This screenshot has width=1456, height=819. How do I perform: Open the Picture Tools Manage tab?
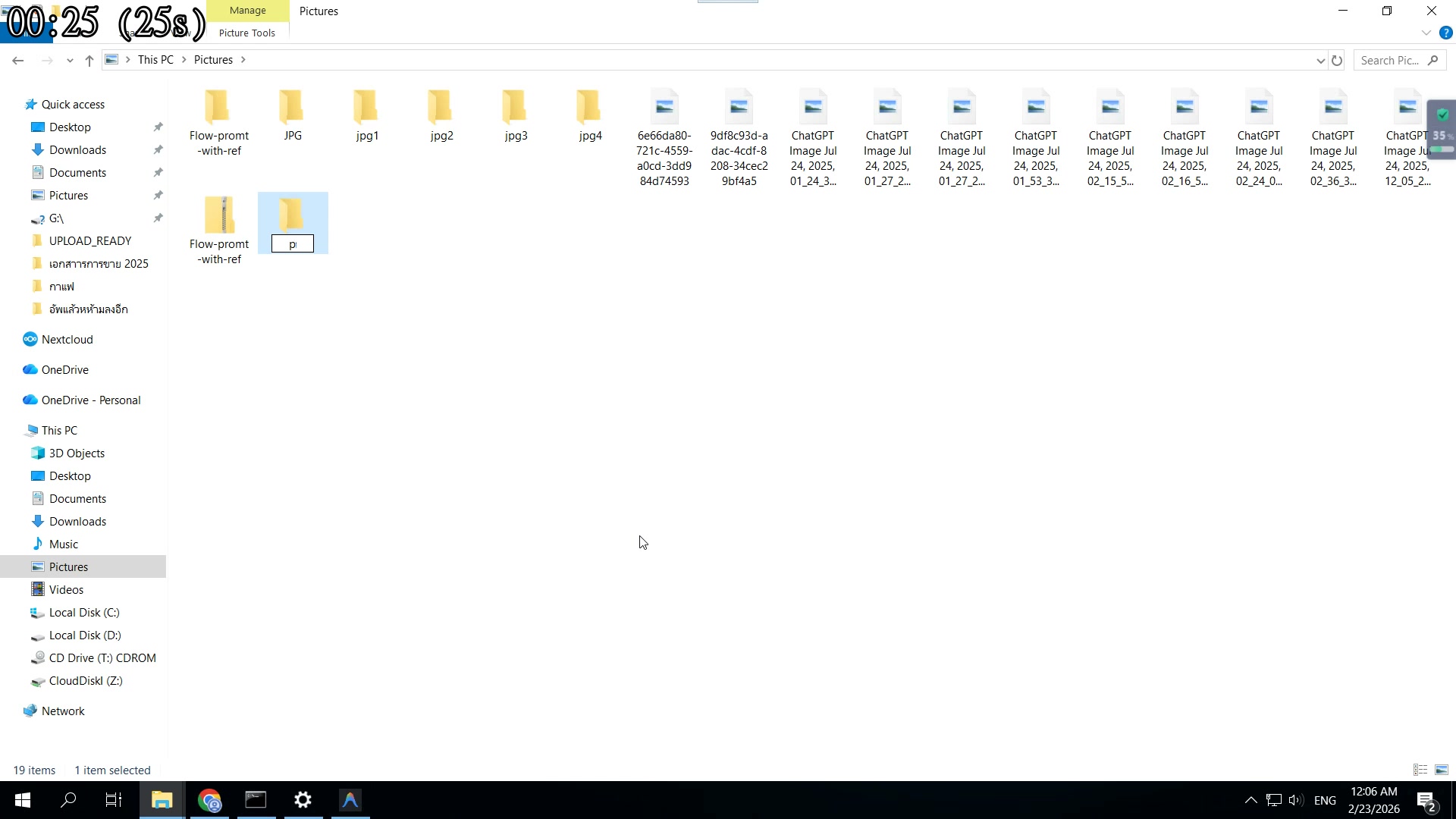246,11
